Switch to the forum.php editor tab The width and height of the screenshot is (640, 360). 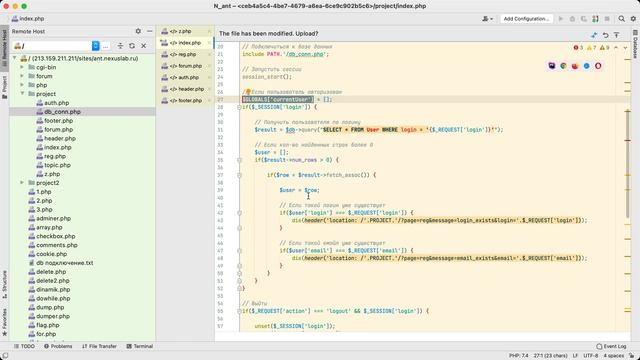185,66
